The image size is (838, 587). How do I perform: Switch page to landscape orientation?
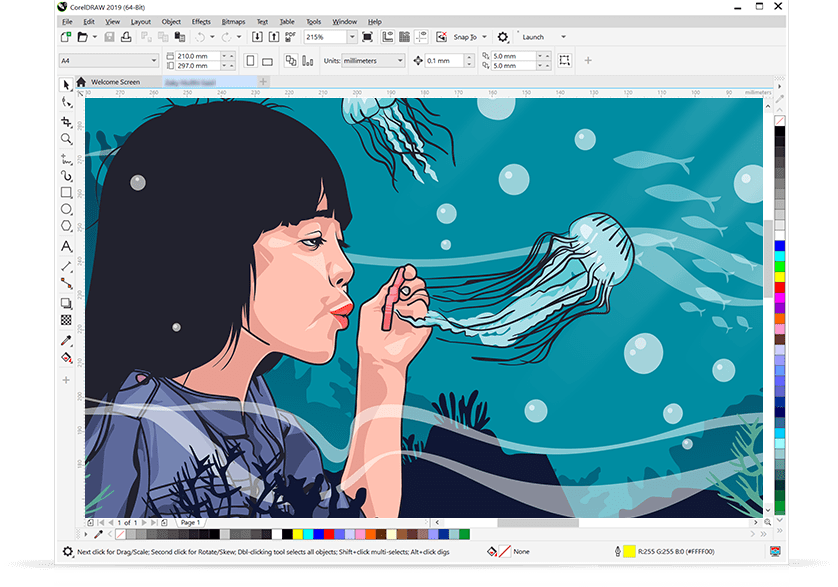click(x=269, y=60)
